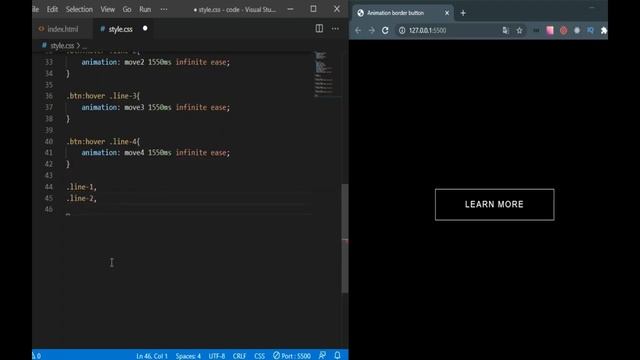This screenshot has height=360, width=640.
Task: Click the address bar URL 127.0.0.1:5500
Action: [427, 31]
